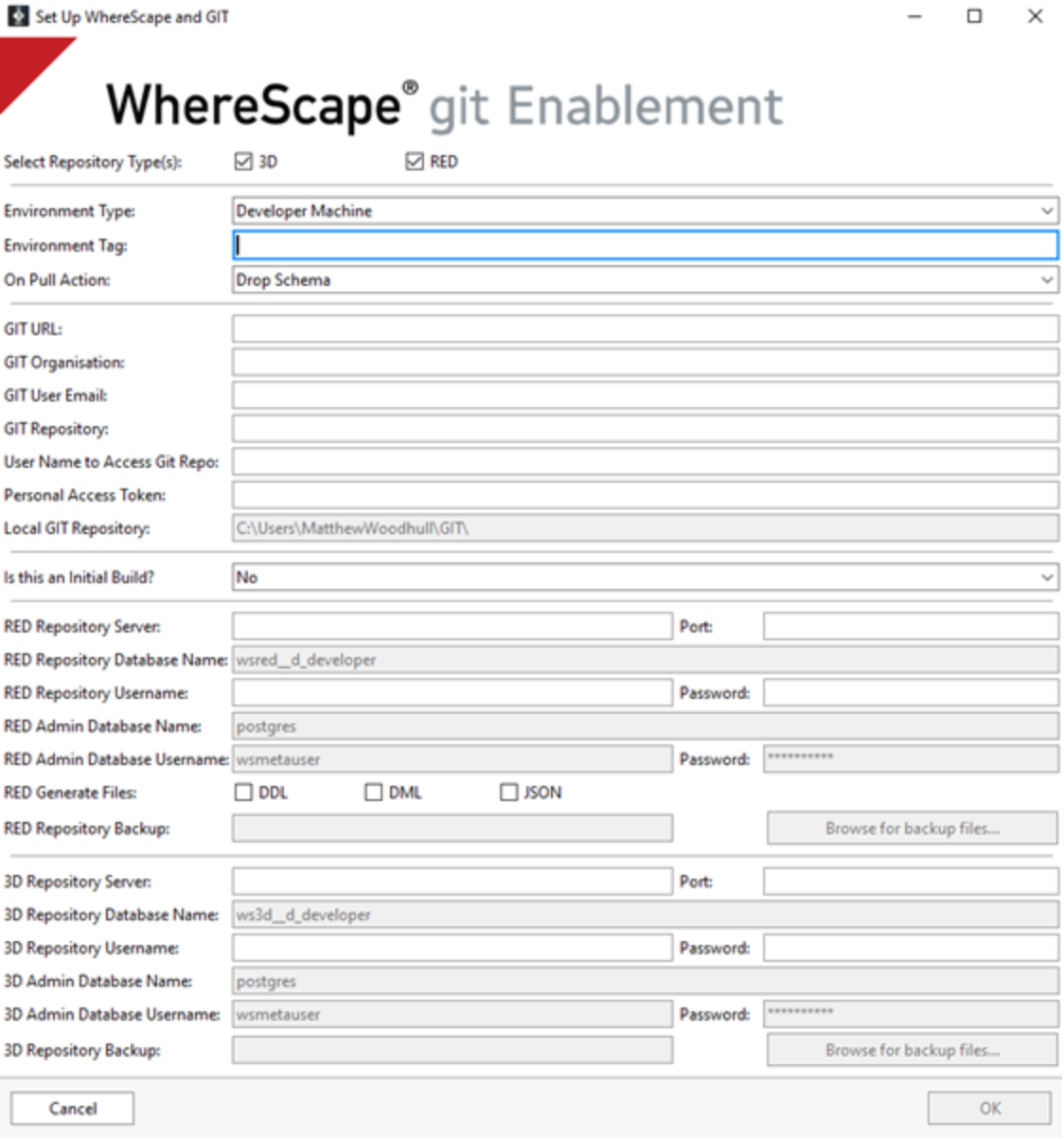Enable DDL file generation checkbox
1064x1140 pixels.
[243, 793]
